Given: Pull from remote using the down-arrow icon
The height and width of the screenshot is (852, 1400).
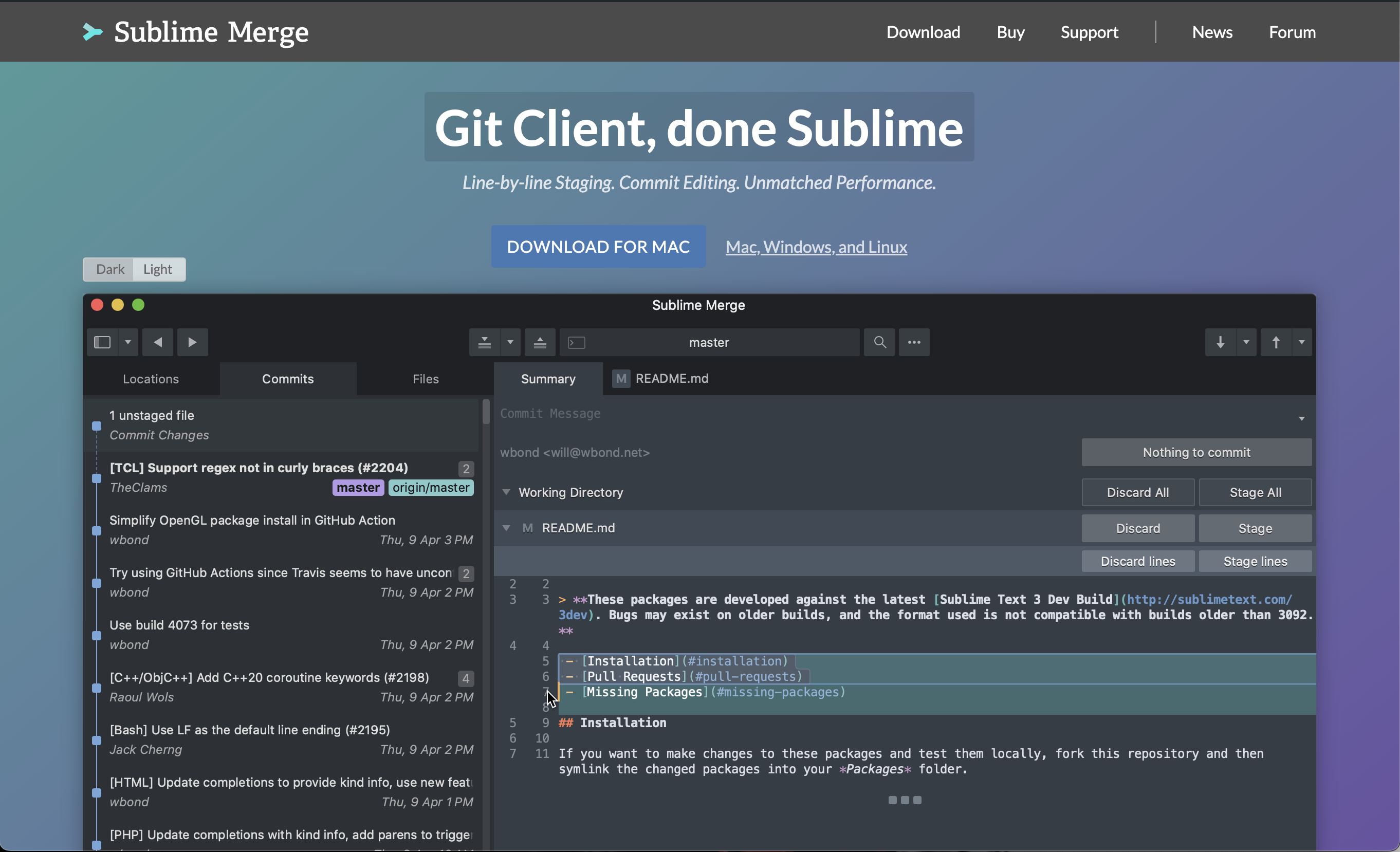Looking at the screenshot, I should click(x=1220, y=342).
